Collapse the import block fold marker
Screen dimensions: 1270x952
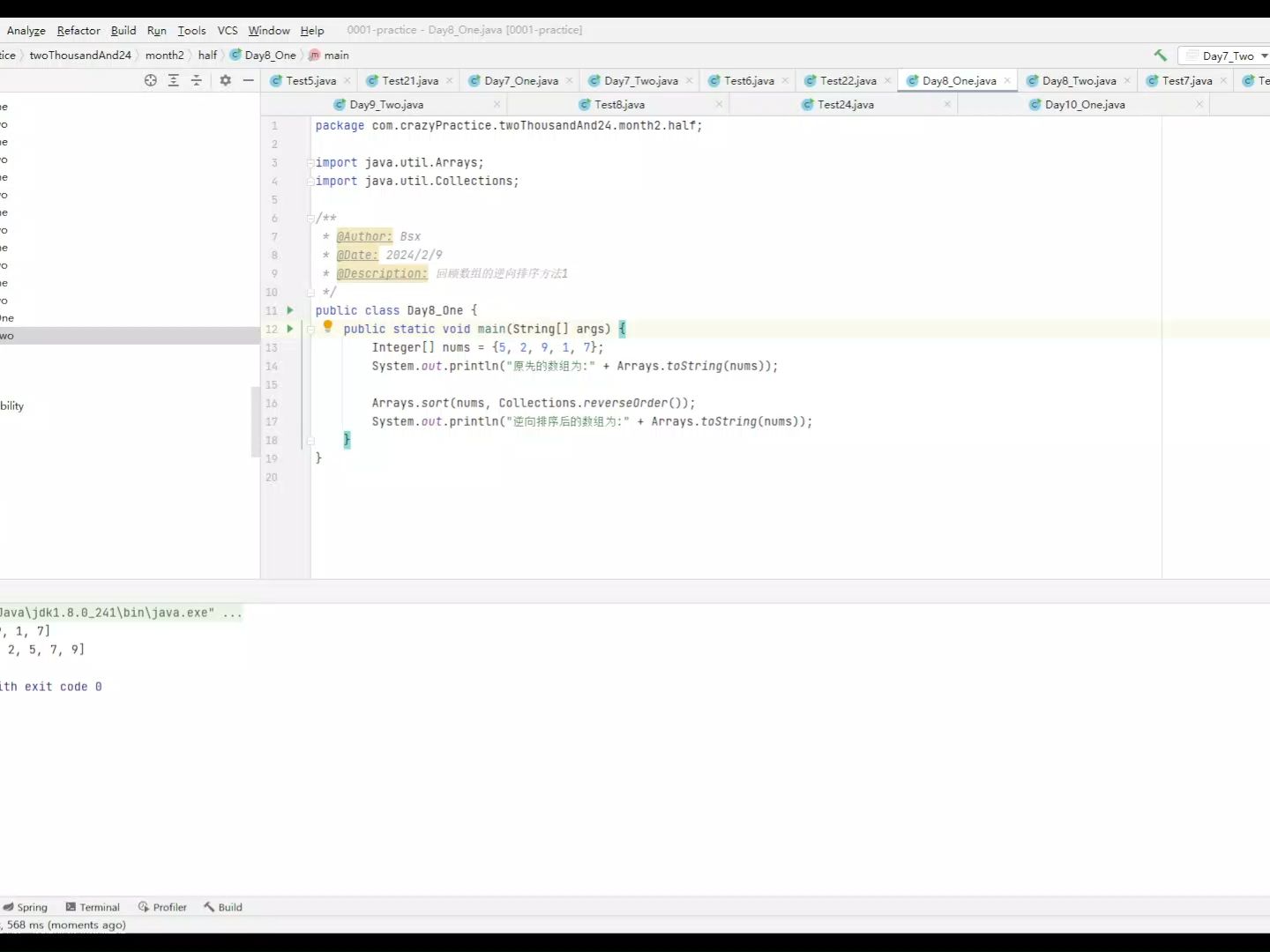point(310,162)
